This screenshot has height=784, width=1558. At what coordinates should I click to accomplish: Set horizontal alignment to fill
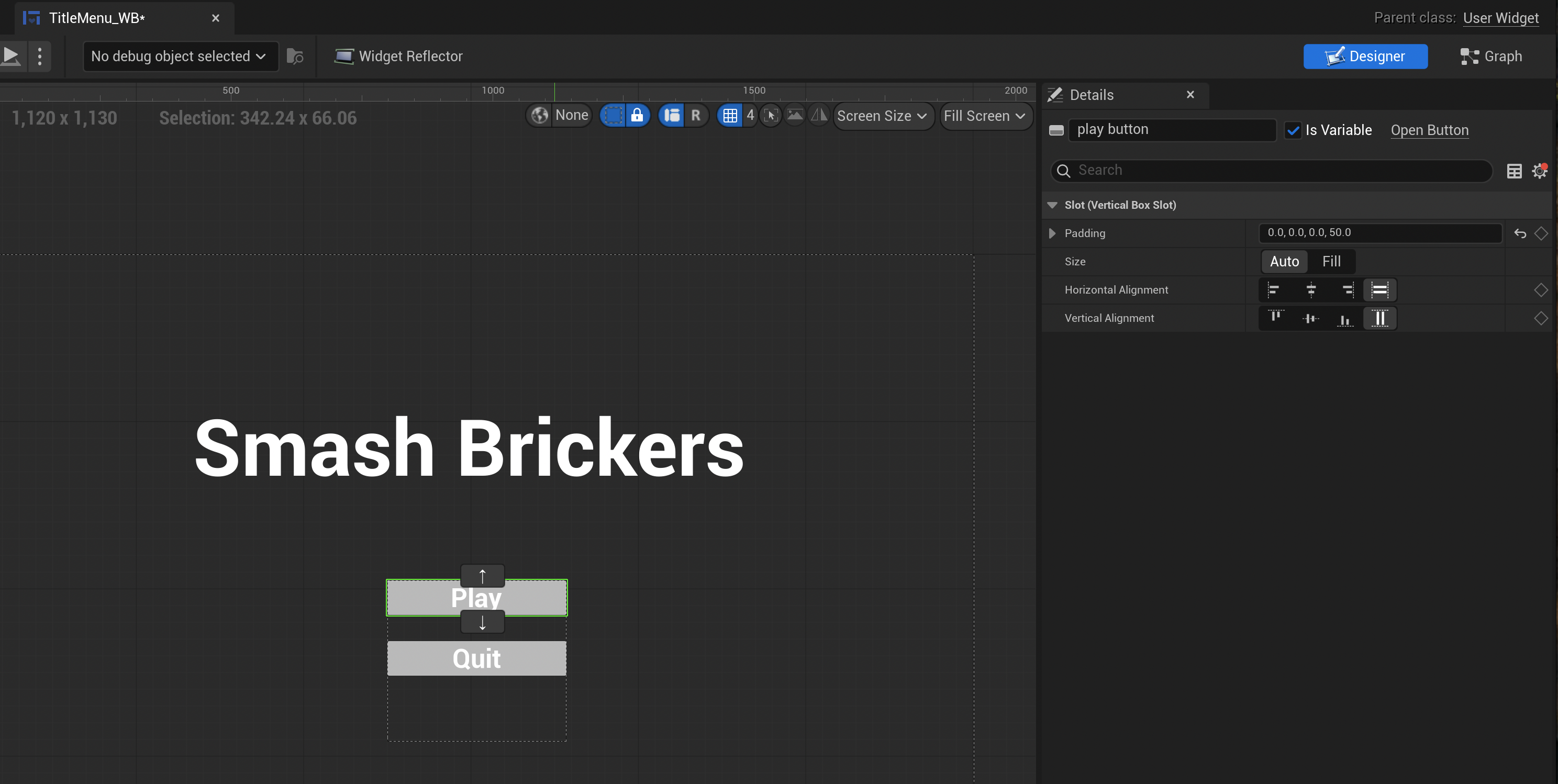click(1379, 290)
